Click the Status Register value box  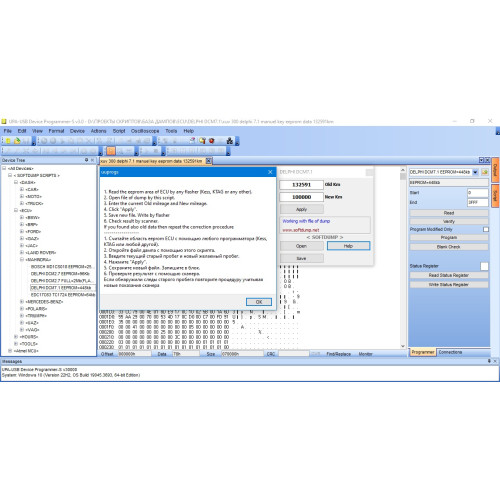tap(484, 266)
